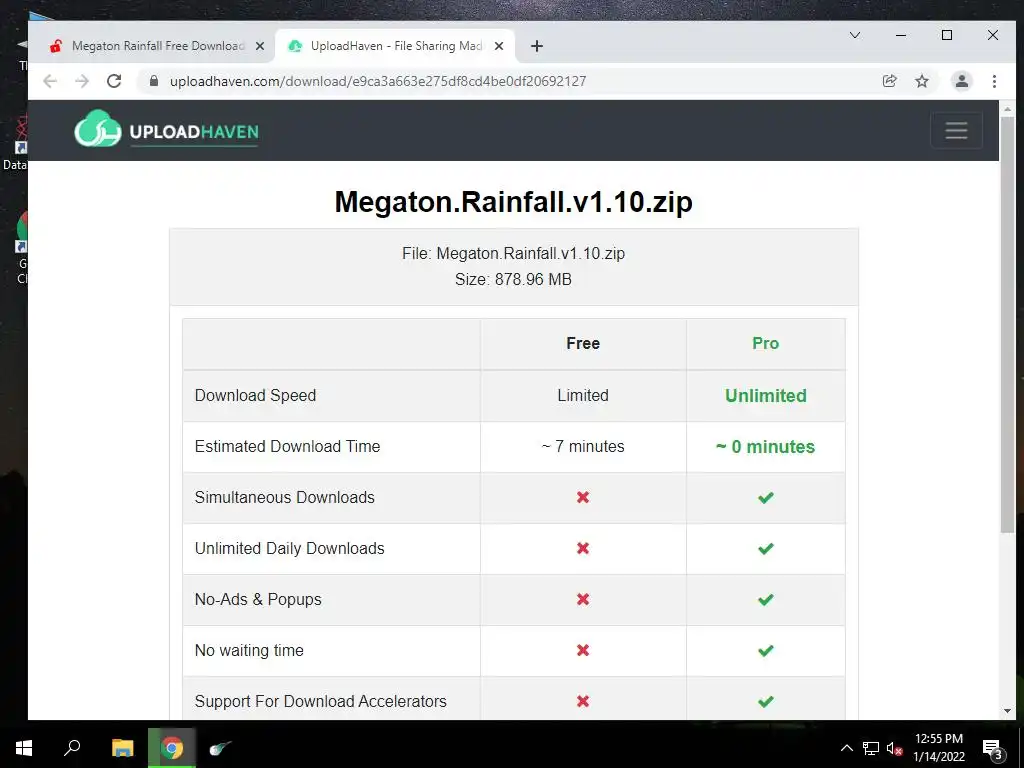Screen dimensions: 1024x768
Task: Reload the page with the refresh icon
Action: click(x=114, y=81)
